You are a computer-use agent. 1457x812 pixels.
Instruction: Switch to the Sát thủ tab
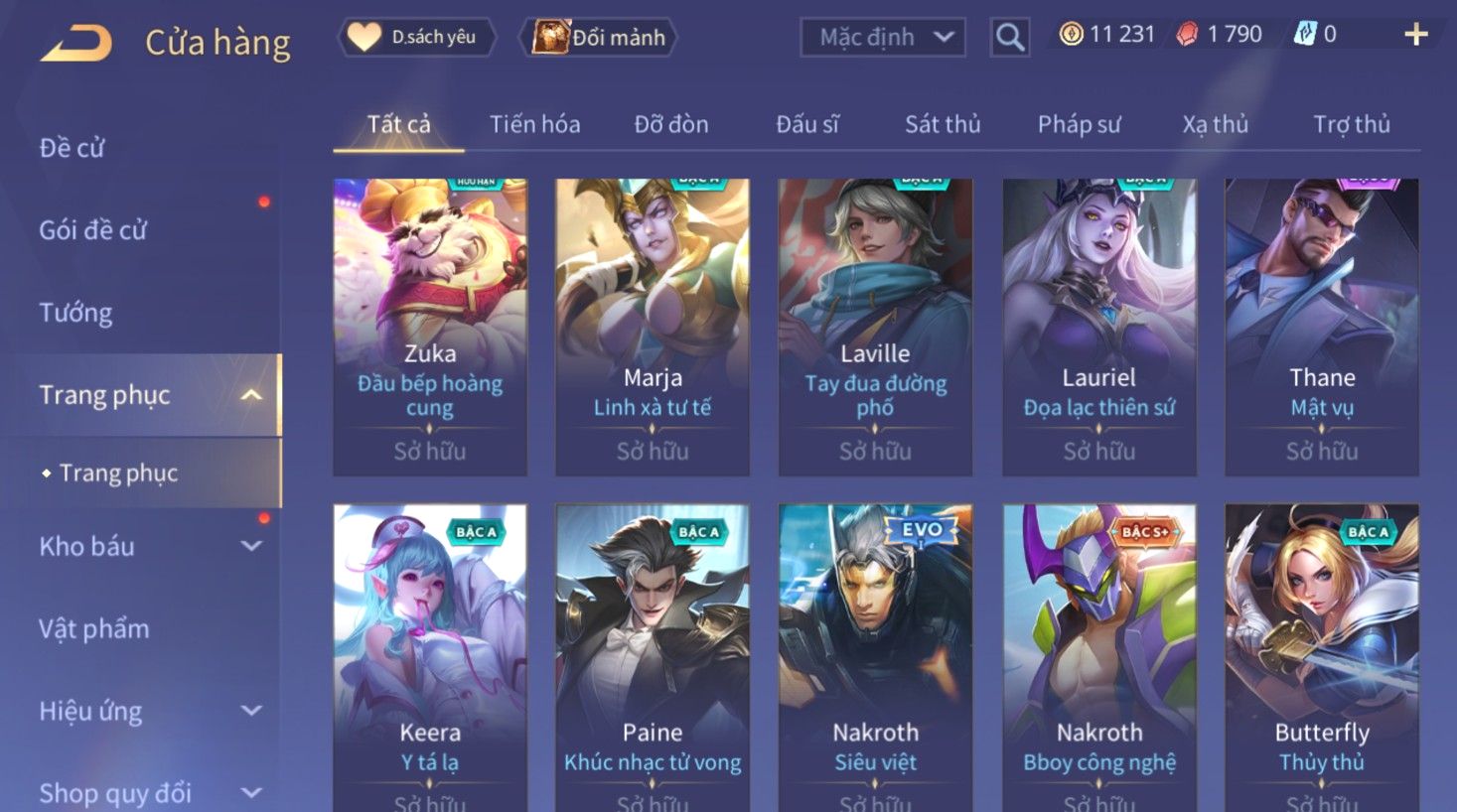coord(943,124)
